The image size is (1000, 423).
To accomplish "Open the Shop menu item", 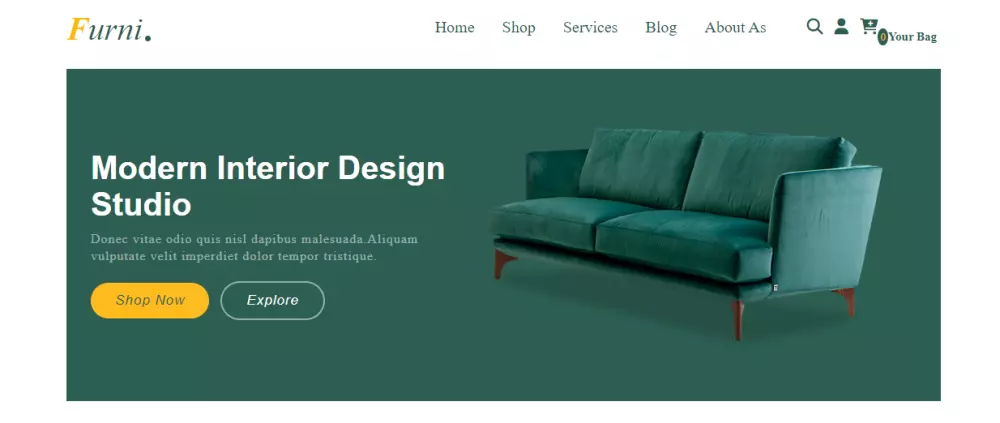I will tap(518, 27).
